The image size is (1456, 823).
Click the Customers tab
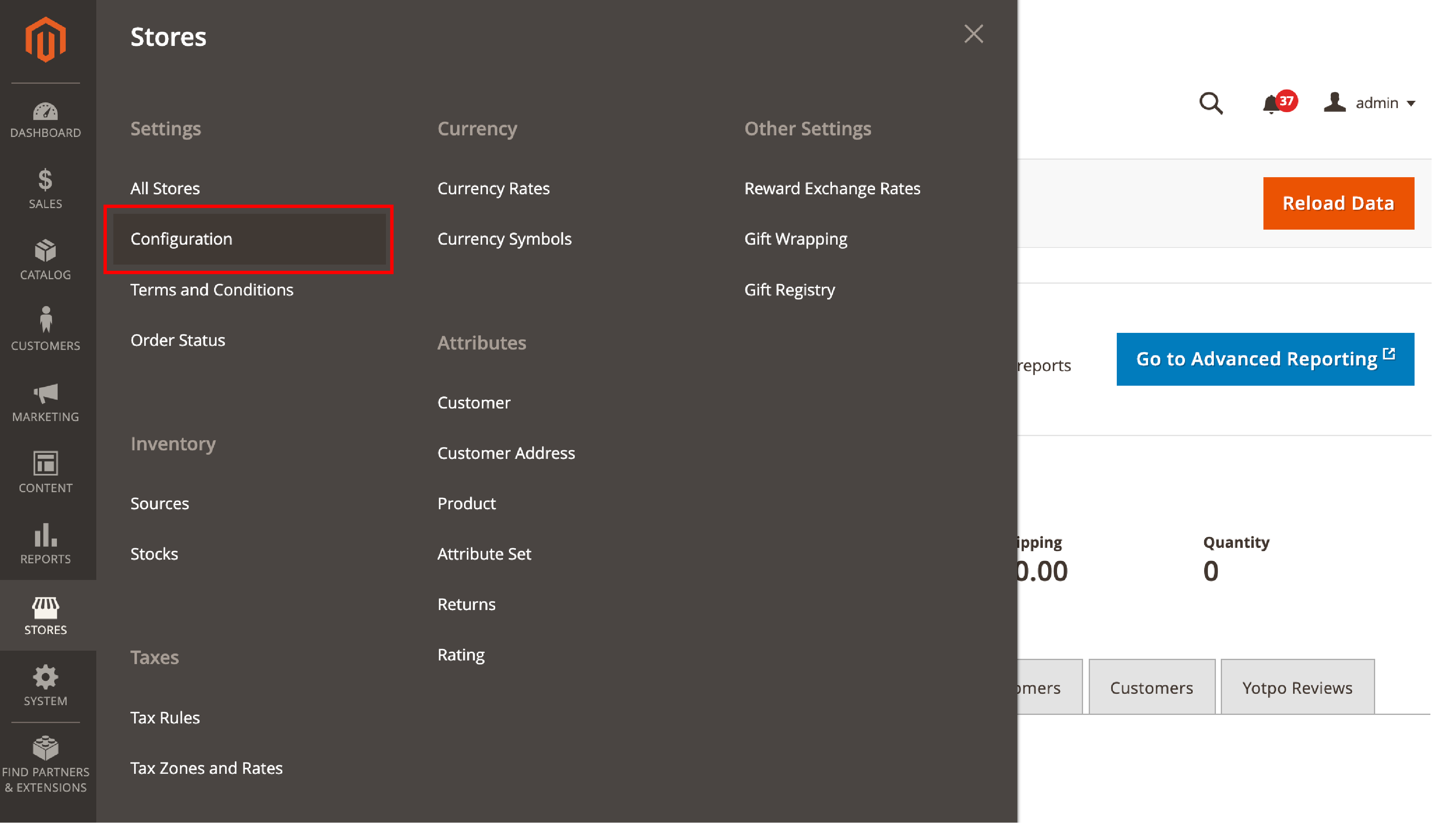tap(1152, 687)
